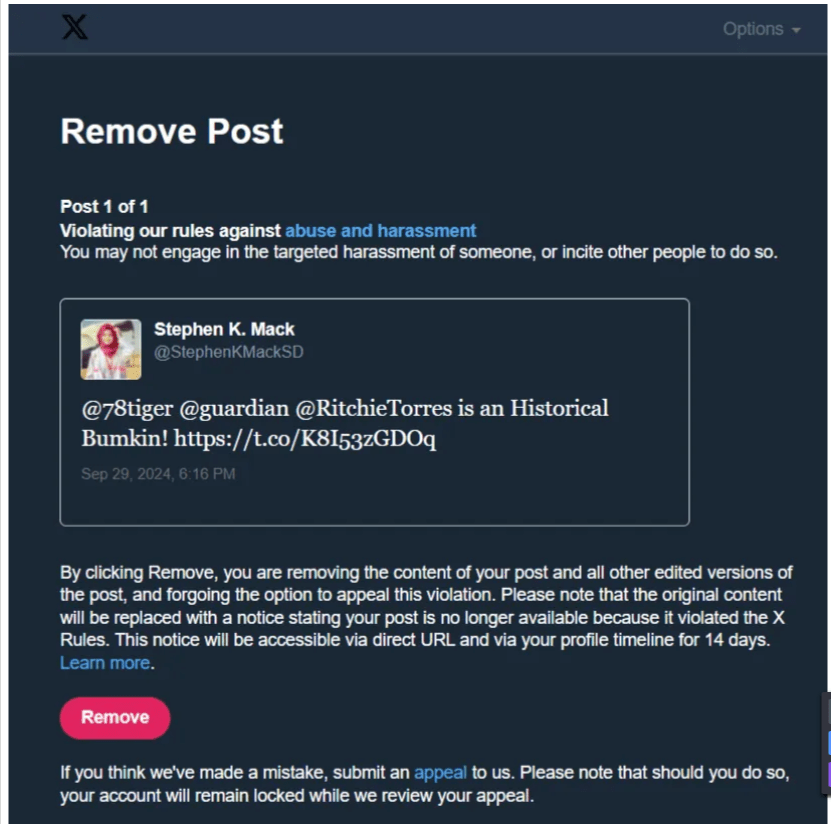Click the Remove Post heading
The image size is (831, 824).
[172, 131]
